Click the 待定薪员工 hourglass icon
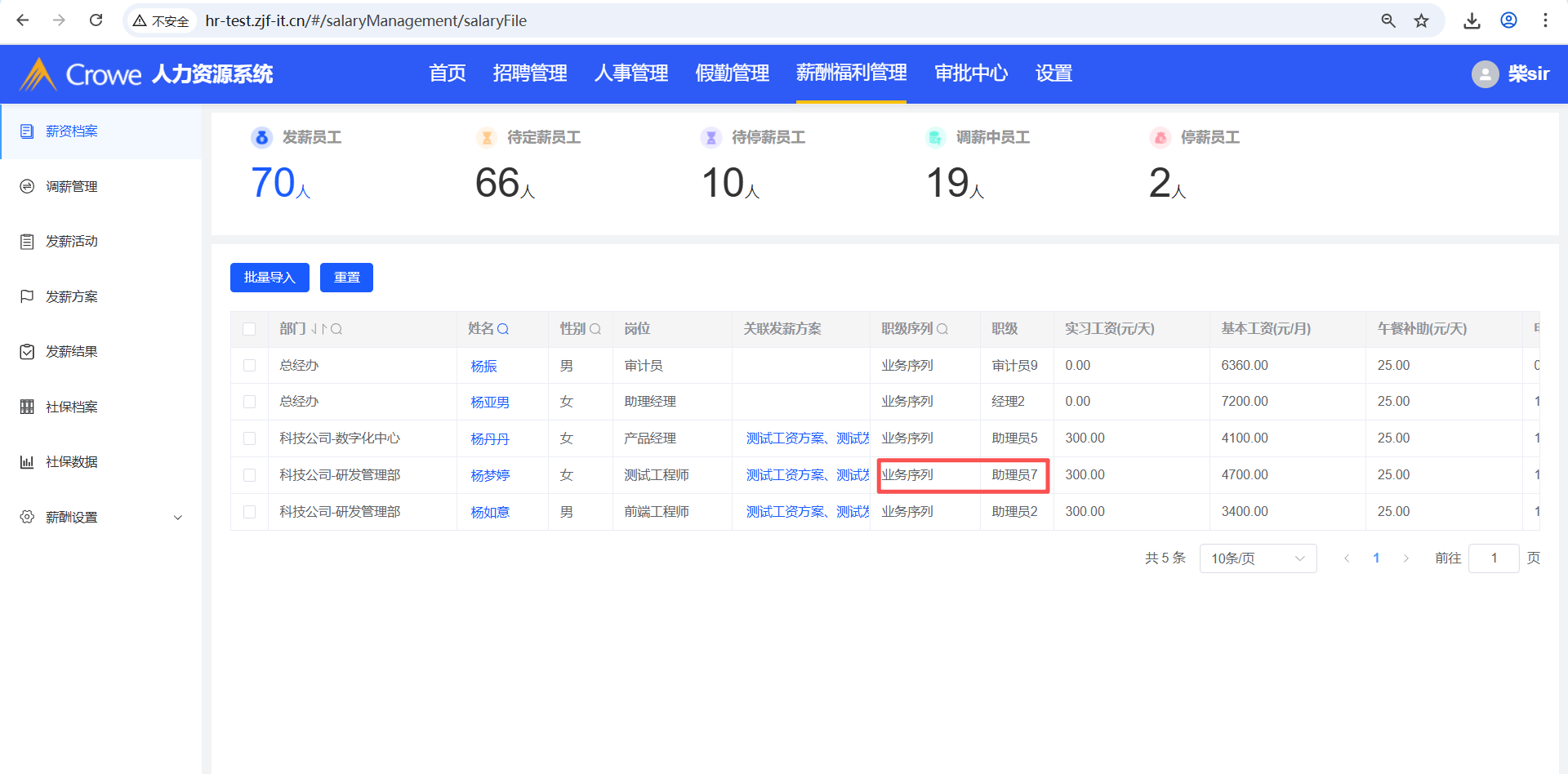Screen dimensions: 1568x774 point(487,138)
